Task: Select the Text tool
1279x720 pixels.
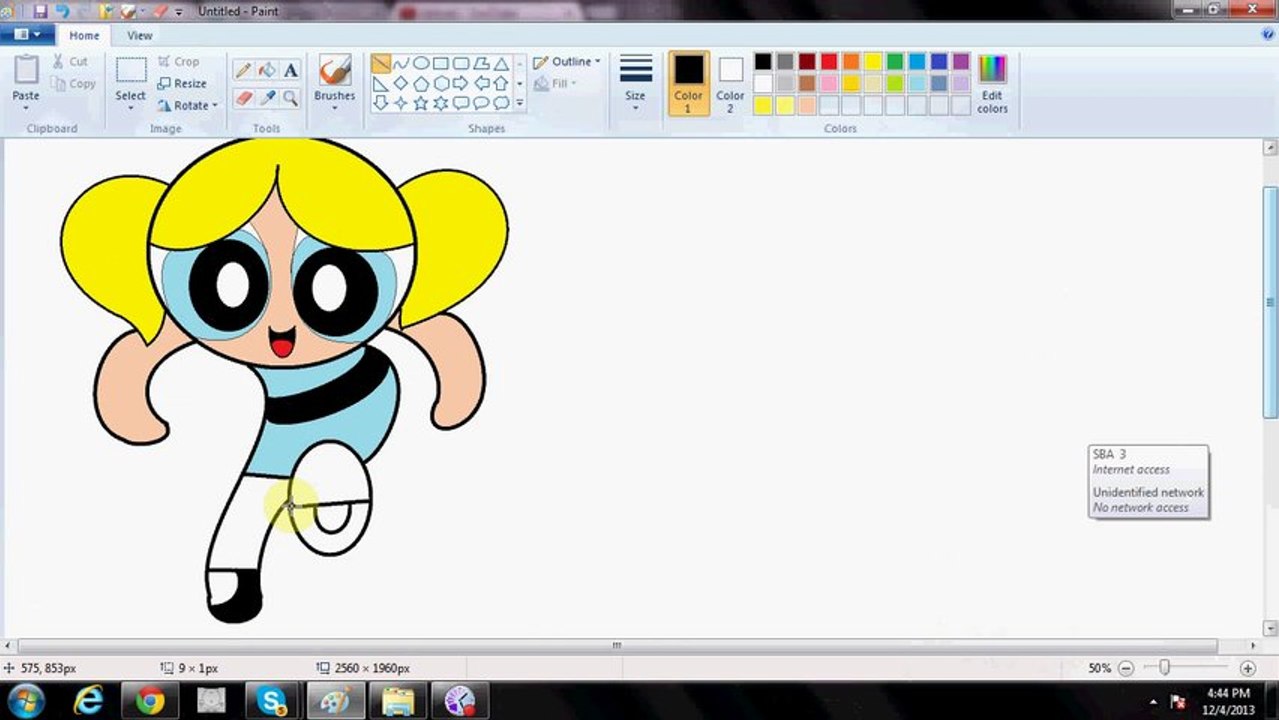Action: tap(291, 70)
